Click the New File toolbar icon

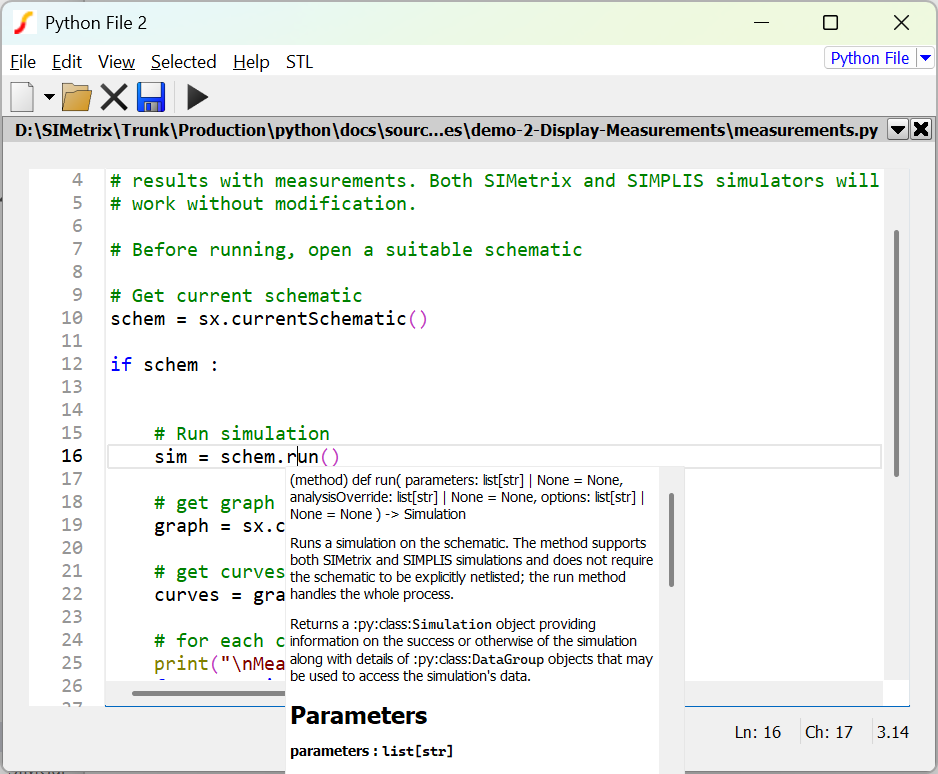pyautogui.click(x=22, y=97)
